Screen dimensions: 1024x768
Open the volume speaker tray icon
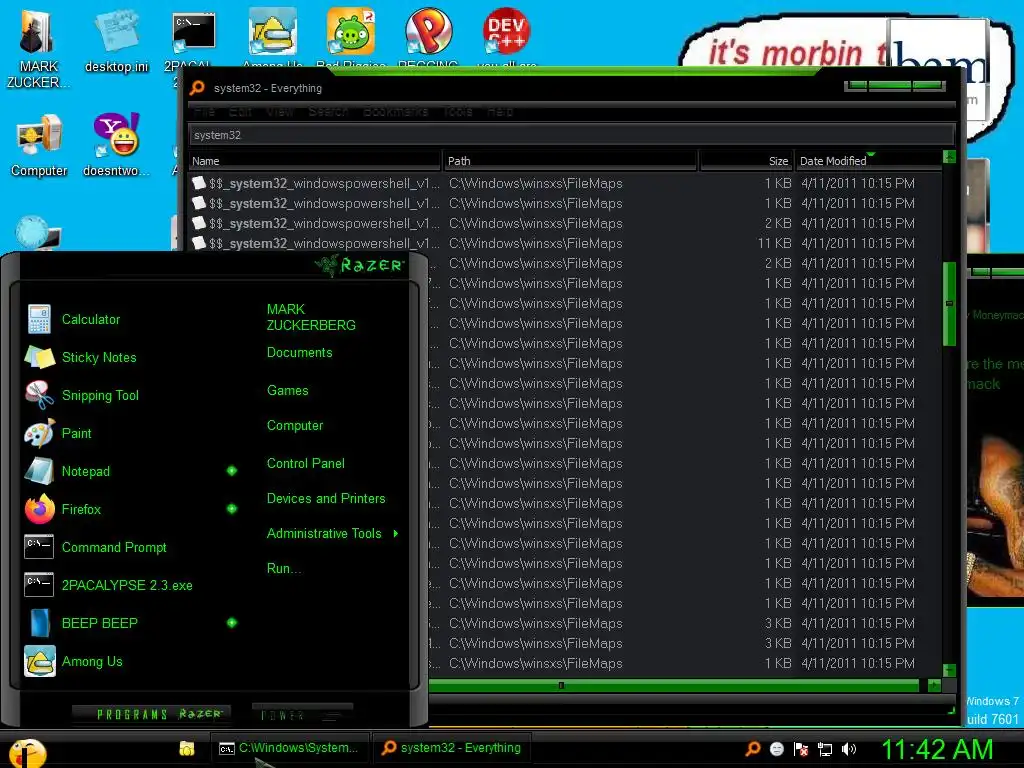pos(849,749)
